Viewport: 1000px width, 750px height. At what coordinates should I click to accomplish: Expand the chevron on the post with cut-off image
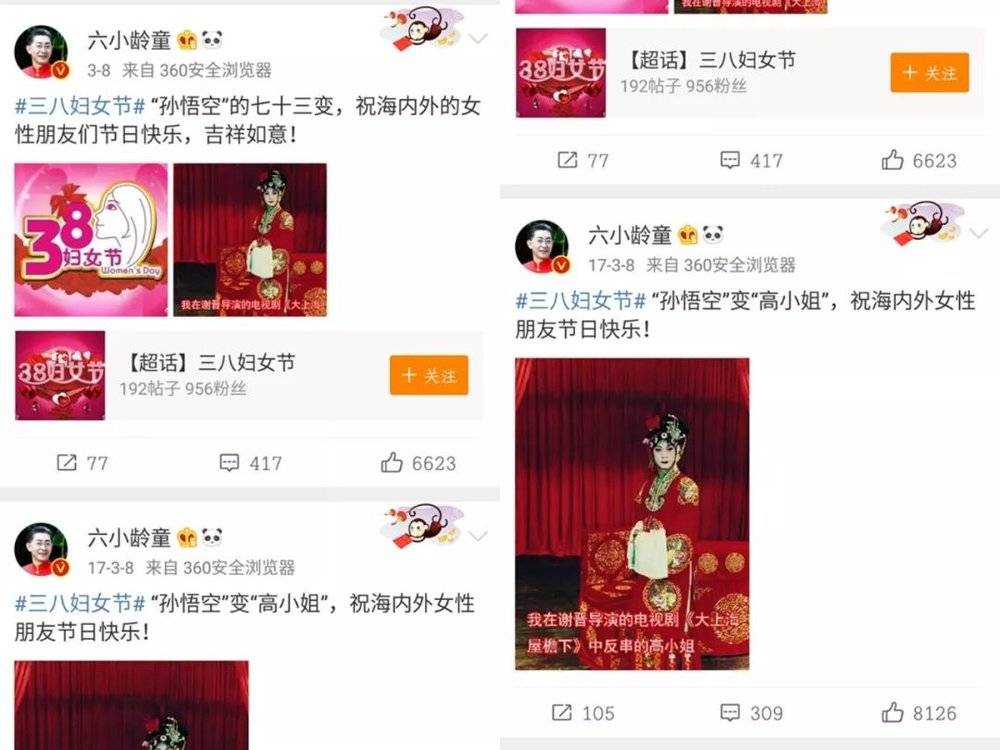coord(478,536)
